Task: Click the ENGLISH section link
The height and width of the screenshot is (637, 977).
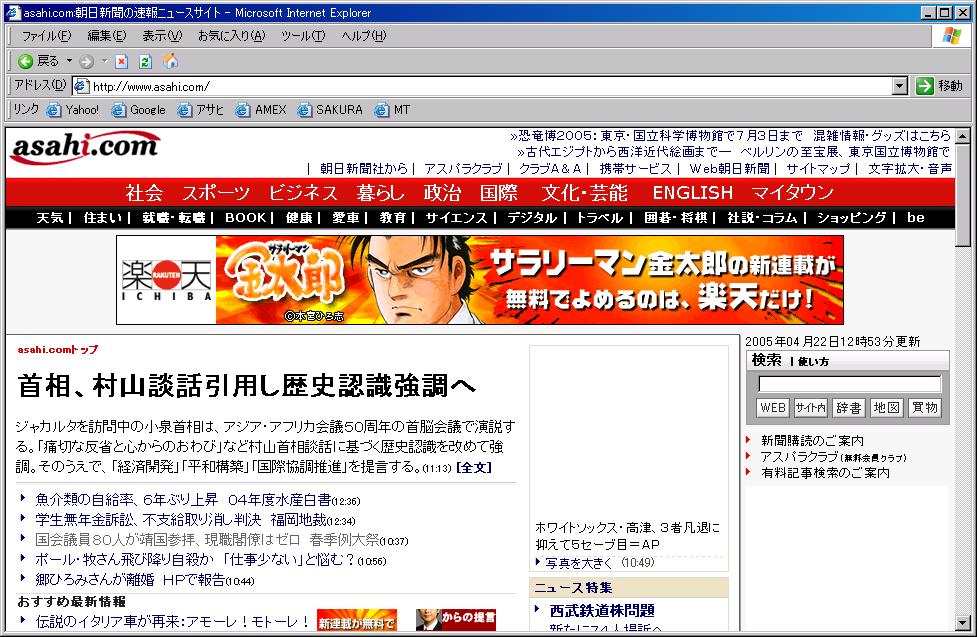Action: [692, 193]
